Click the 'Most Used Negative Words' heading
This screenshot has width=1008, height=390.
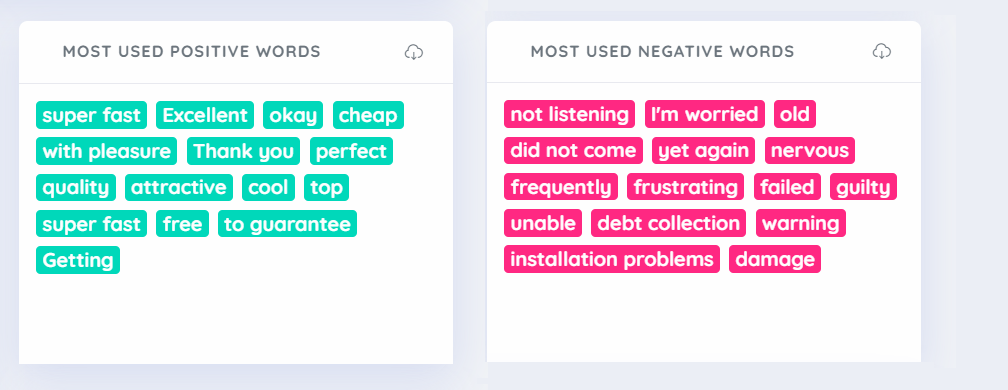coord(662,51)
